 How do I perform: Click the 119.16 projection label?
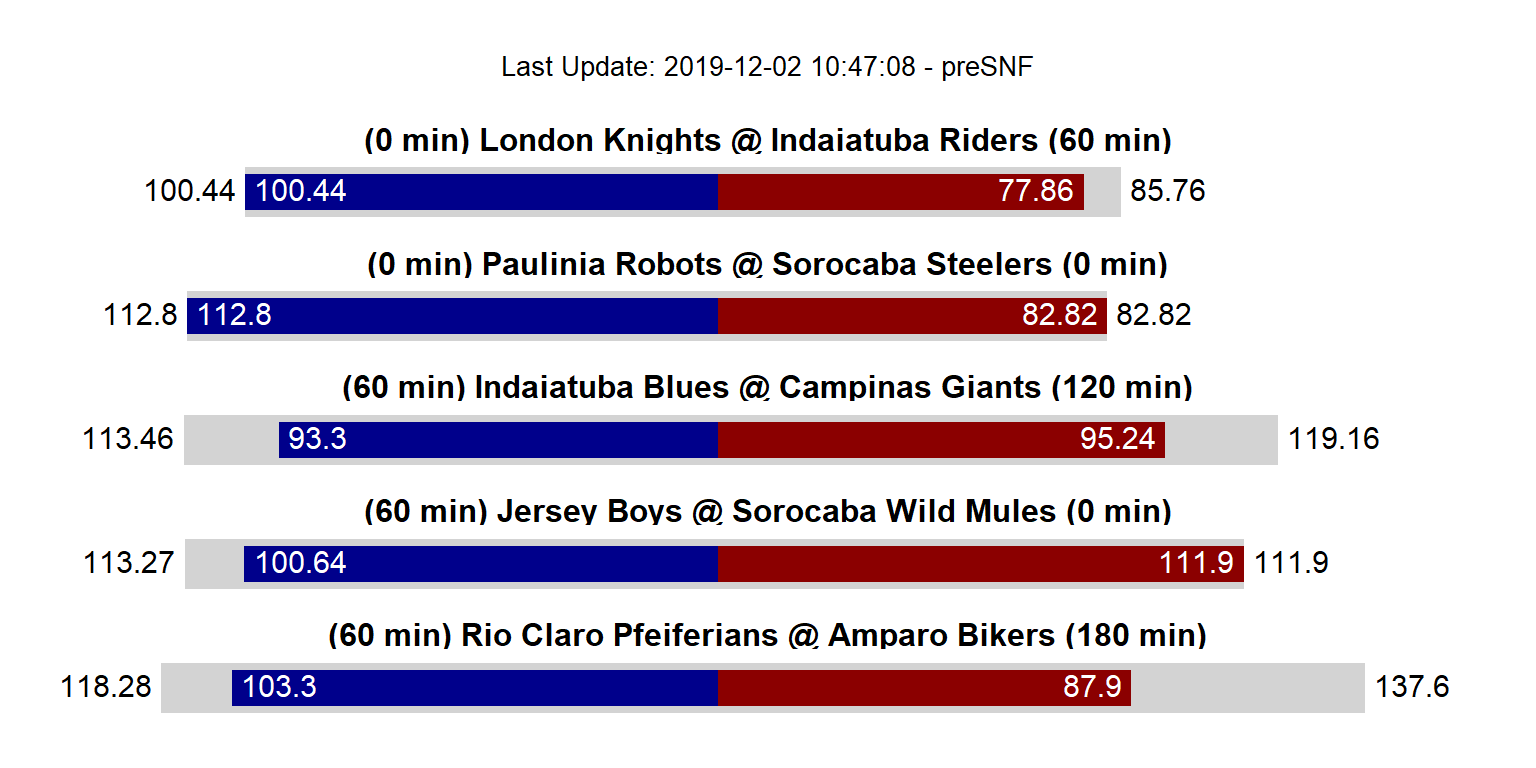click(1334, 439)
